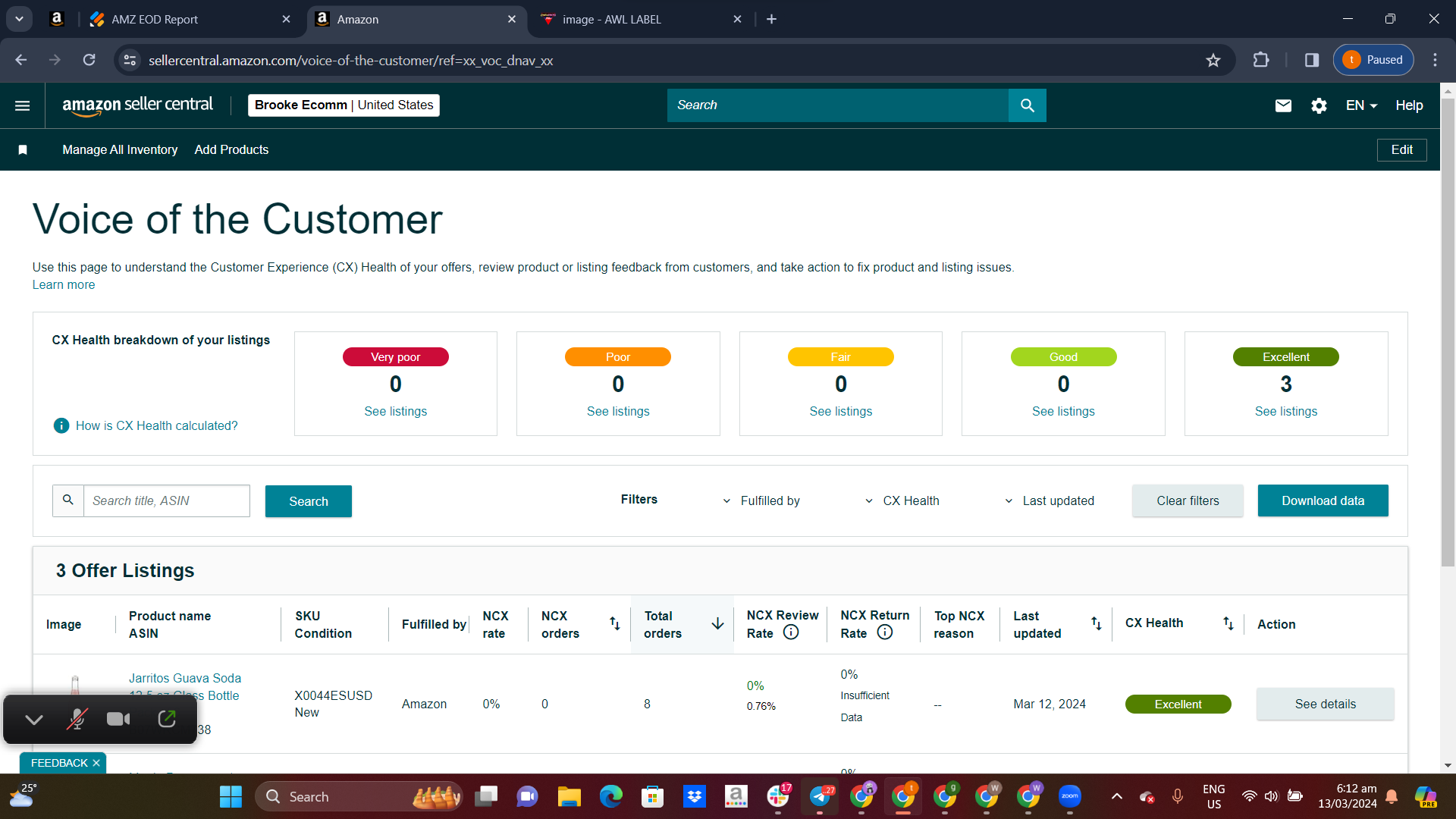Viewport: 1456px width, 819px height.
Task: Open Manage All Inventory menu item
Action: [x=120, y=149]
